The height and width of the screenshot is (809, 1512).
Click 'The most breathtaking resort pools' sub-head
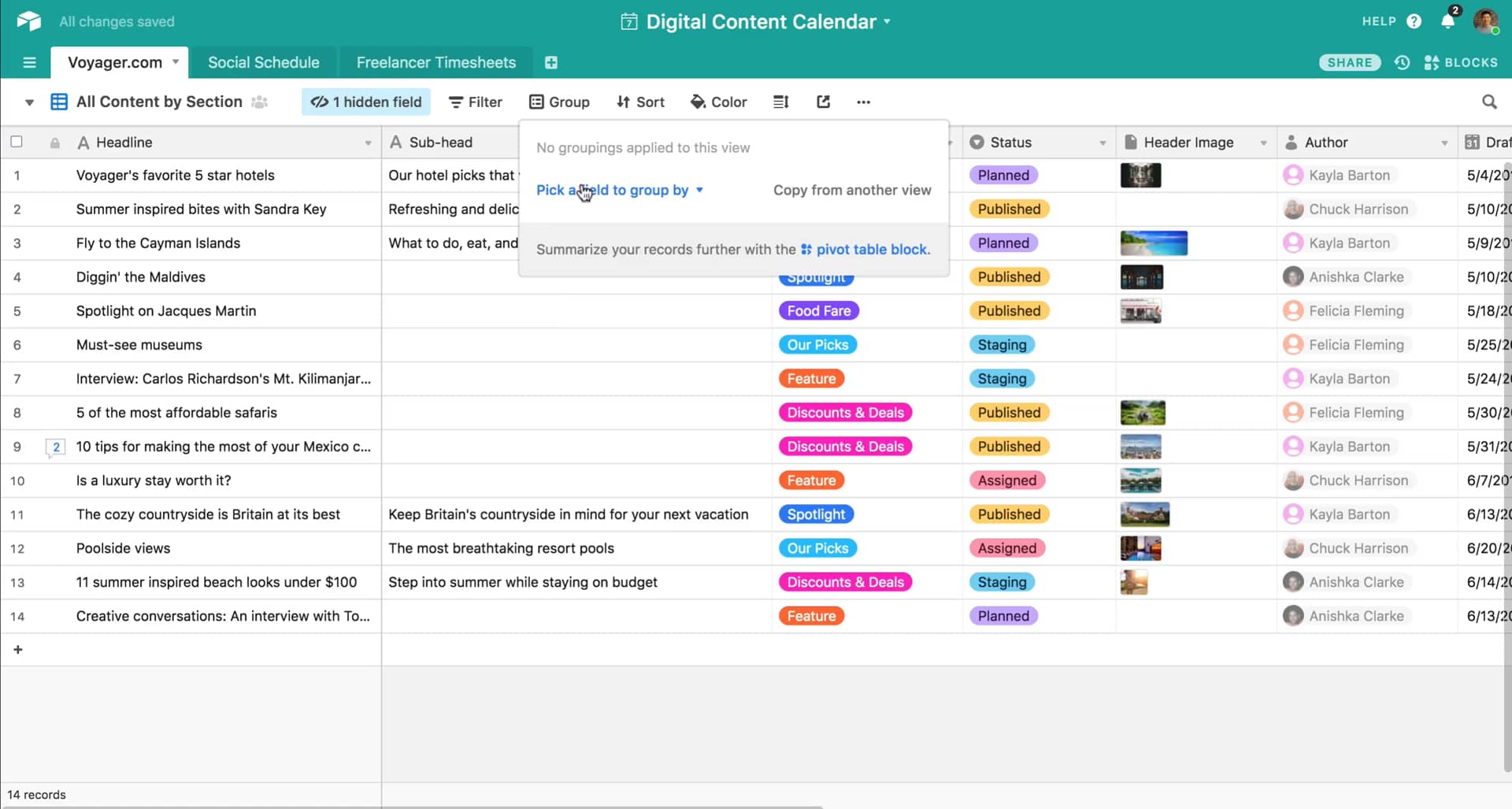[x=501, y=548]
